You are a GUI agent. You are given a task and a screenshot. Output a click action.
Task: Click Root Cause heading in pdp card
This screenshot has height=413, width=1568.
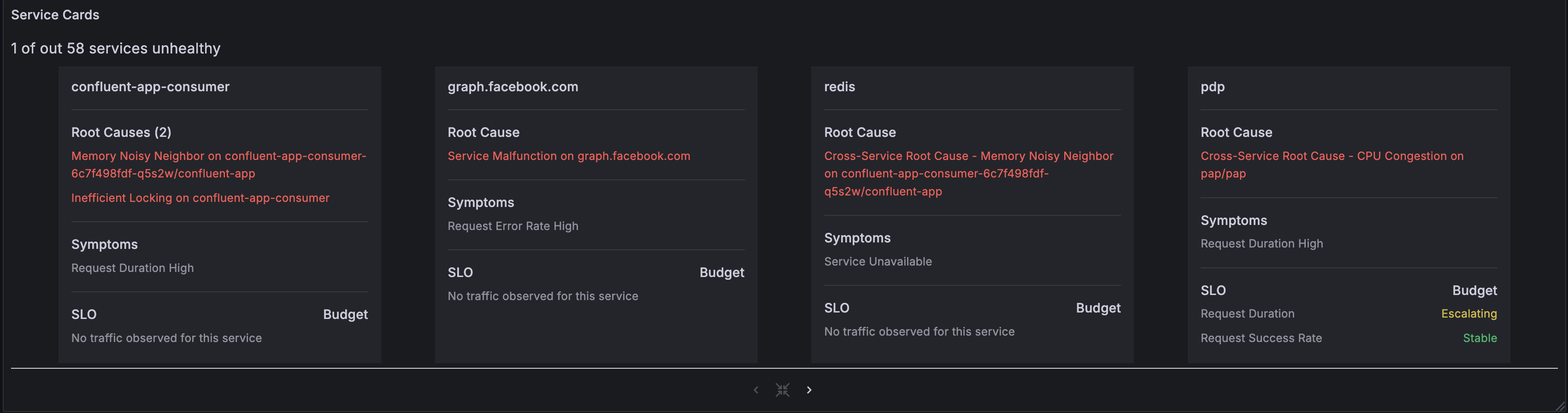pos(1236,132)
